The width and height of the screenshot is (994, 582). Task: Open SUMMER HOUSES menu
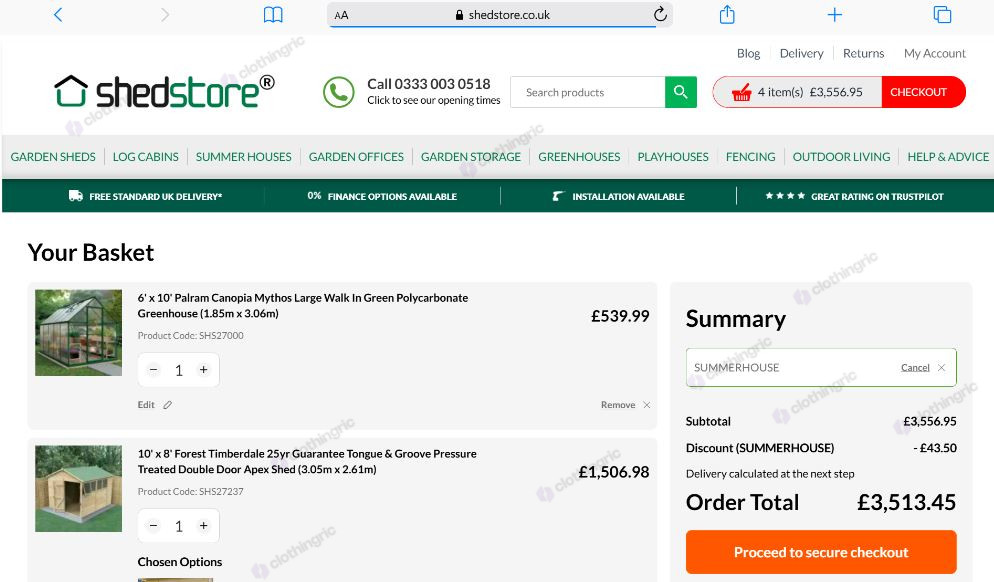[x=243, y=157]
